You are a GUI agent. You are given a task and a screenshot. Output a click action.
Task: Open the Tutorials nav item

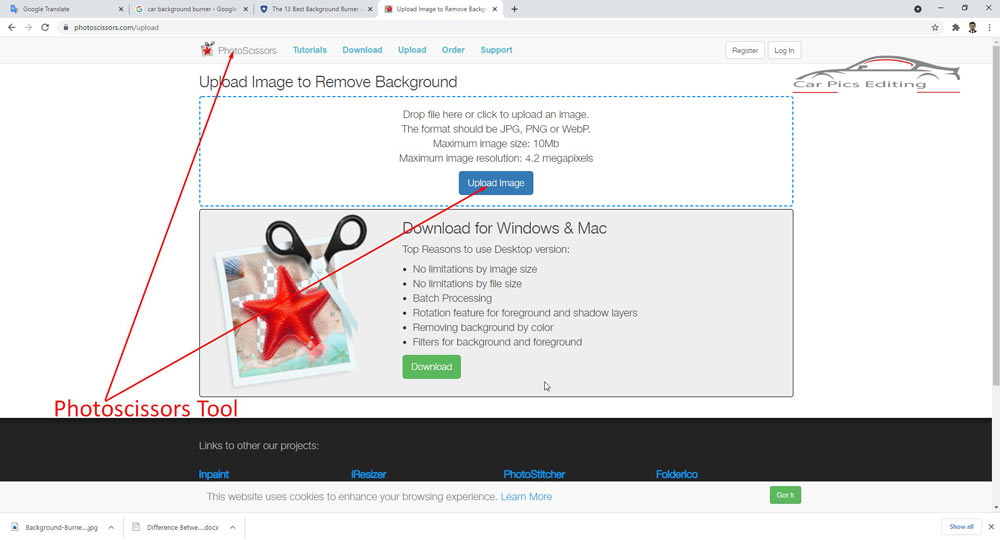[x=309, y=50]
